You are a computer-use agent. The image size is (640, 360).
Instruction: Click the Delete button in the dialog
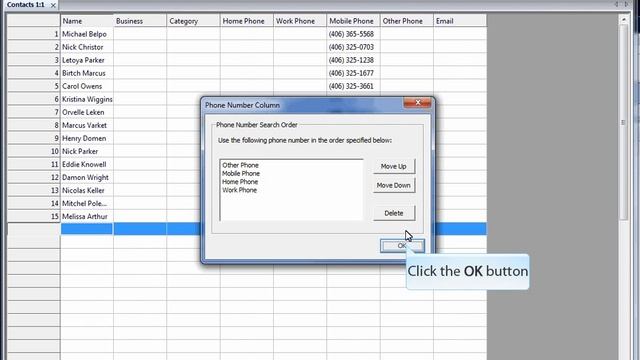click(394, 213)
